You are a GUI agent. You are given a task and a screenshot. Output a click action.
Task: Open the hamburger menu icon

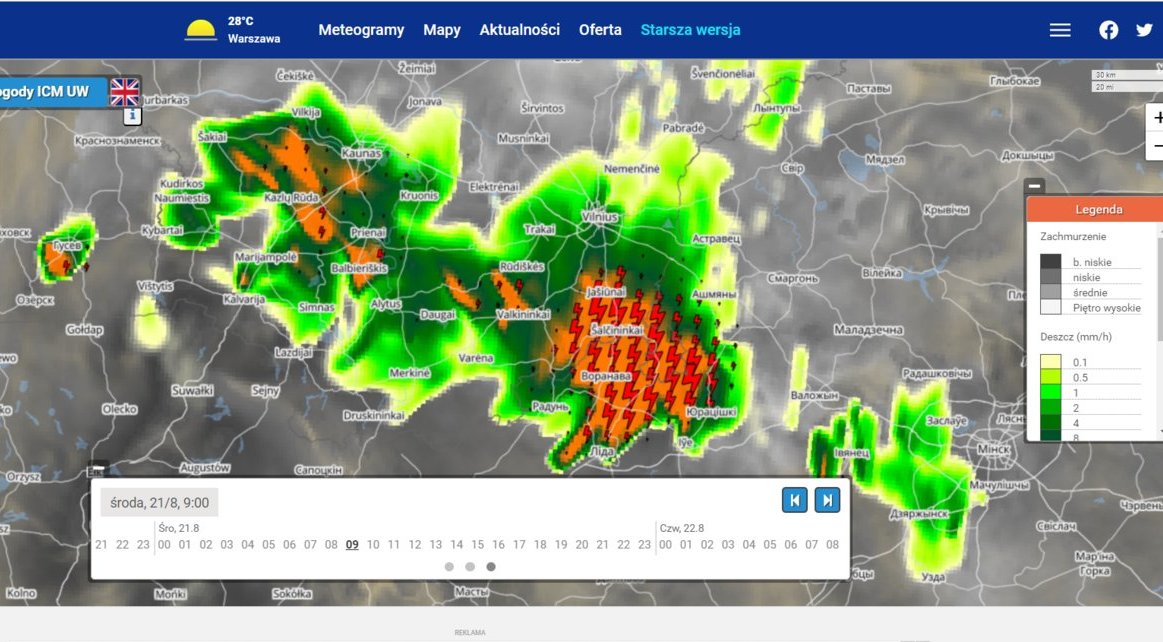1060,30
